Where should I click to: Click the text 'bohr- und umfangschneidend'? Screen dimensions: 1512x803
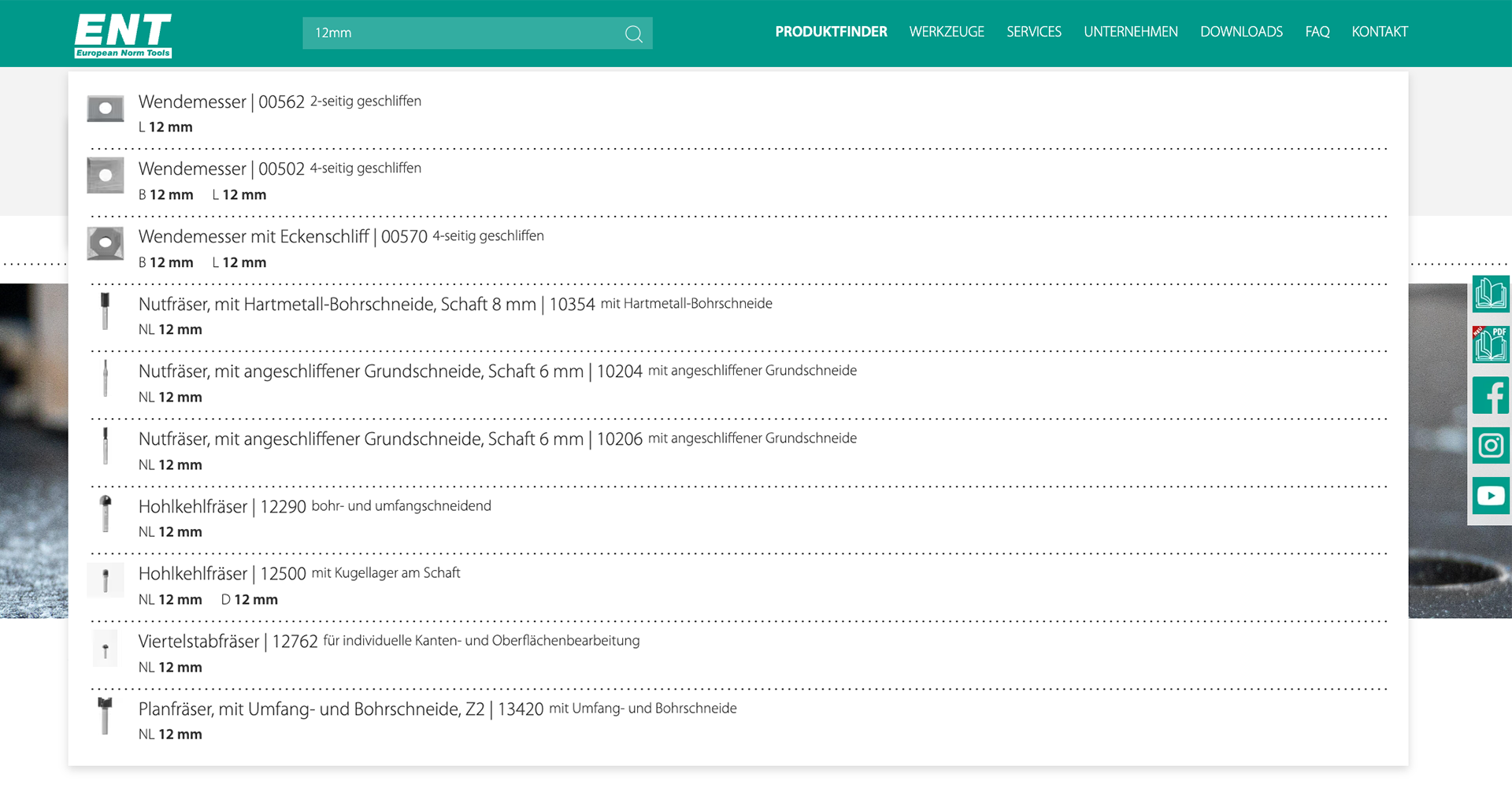point(402,506)
